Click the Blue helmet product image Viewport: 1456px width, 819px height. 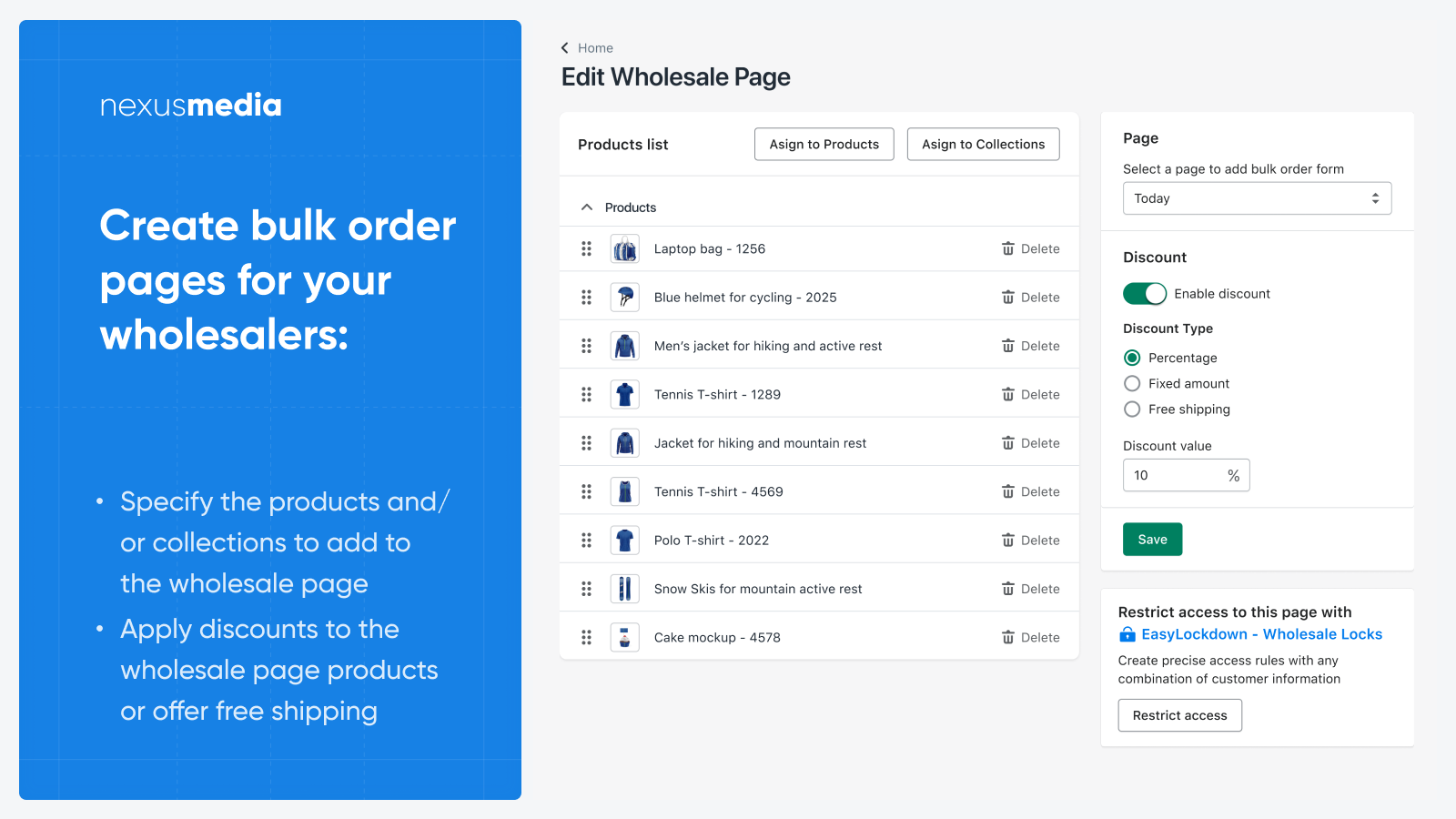coord(625,297)
